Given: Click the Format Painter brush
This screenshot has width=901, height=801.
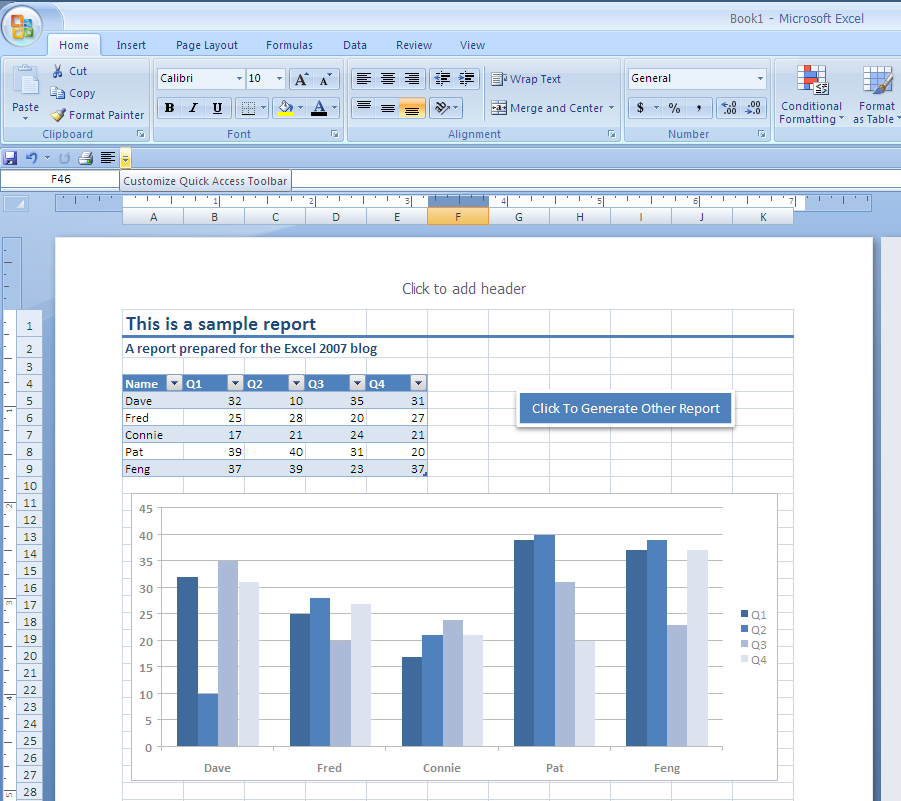Looking at the screenshot, I should point(59,115).
